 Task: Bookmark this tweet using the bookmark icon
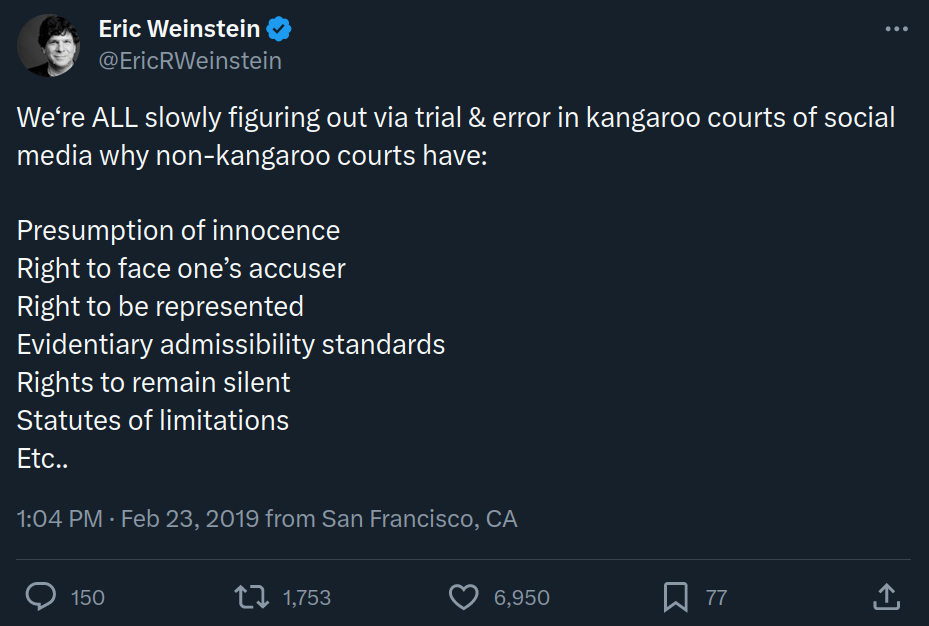pyautogui.click(x=676, y=597)
